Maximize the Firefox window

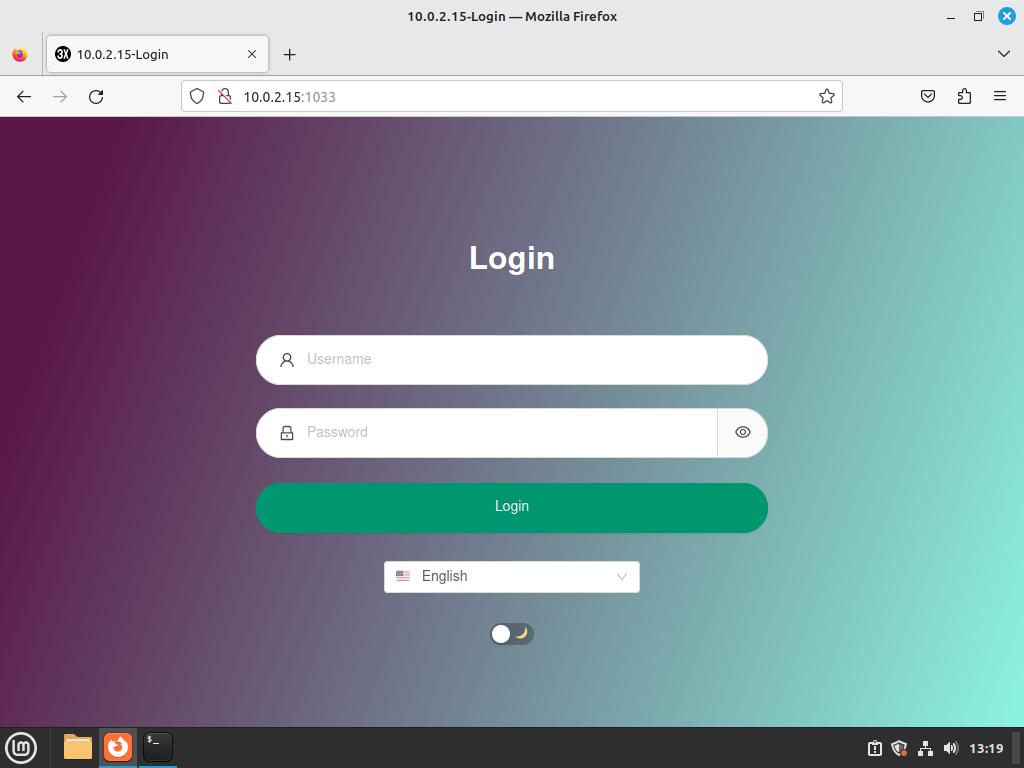click(x=978, y=16)
